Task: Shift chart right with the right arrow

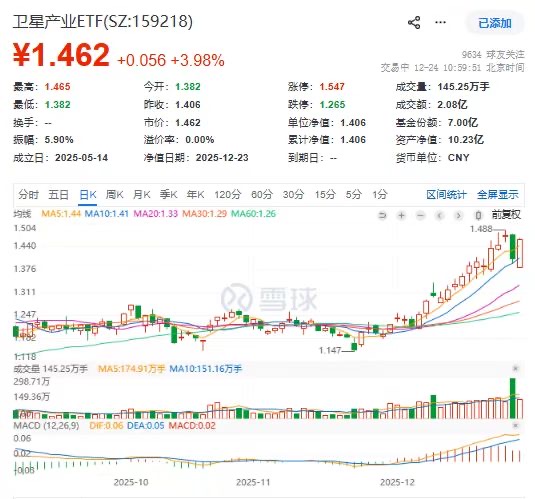Action: click(459, 215)
